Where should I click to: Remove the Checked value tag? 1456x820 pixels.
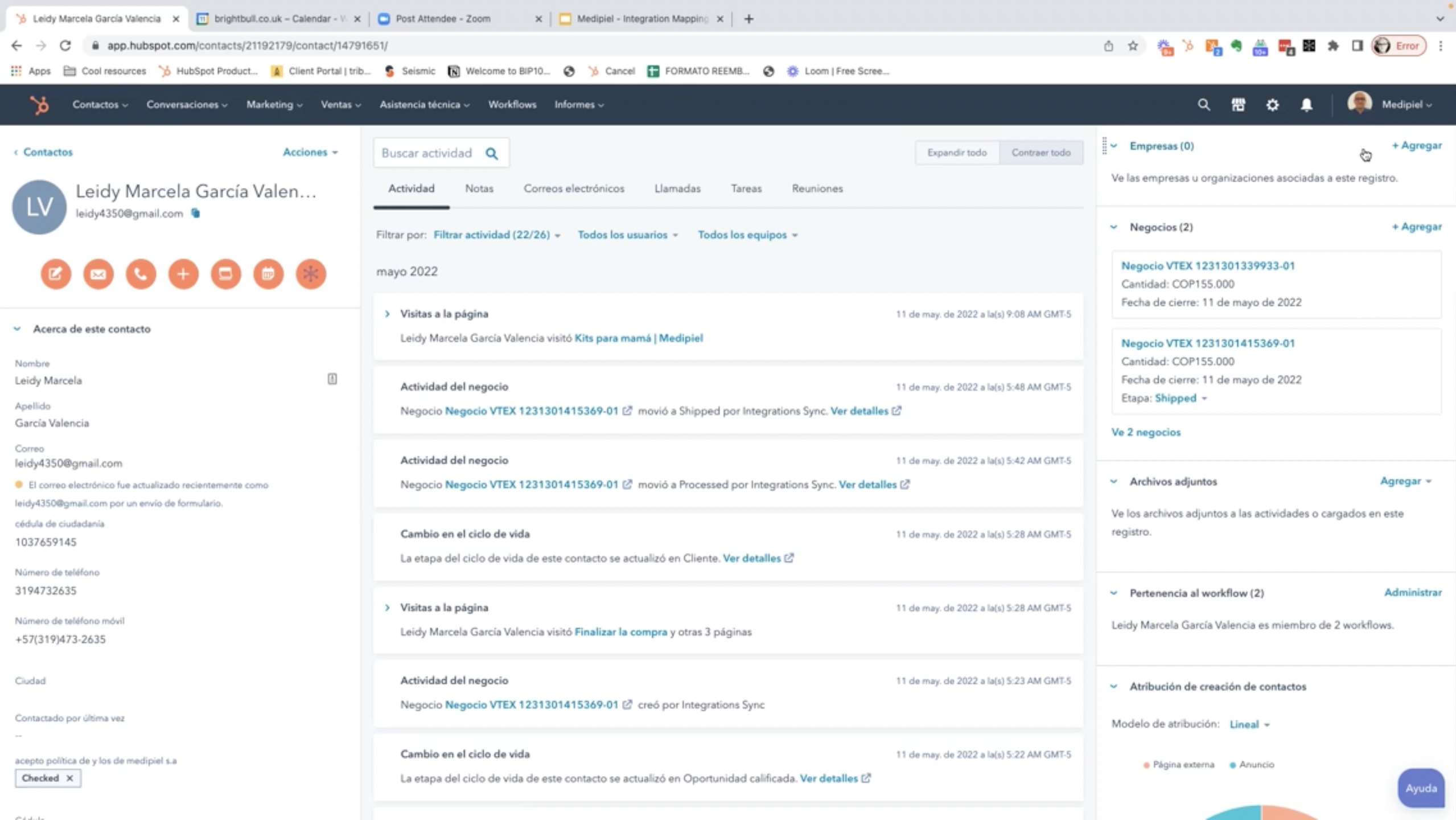pos(69,778)
